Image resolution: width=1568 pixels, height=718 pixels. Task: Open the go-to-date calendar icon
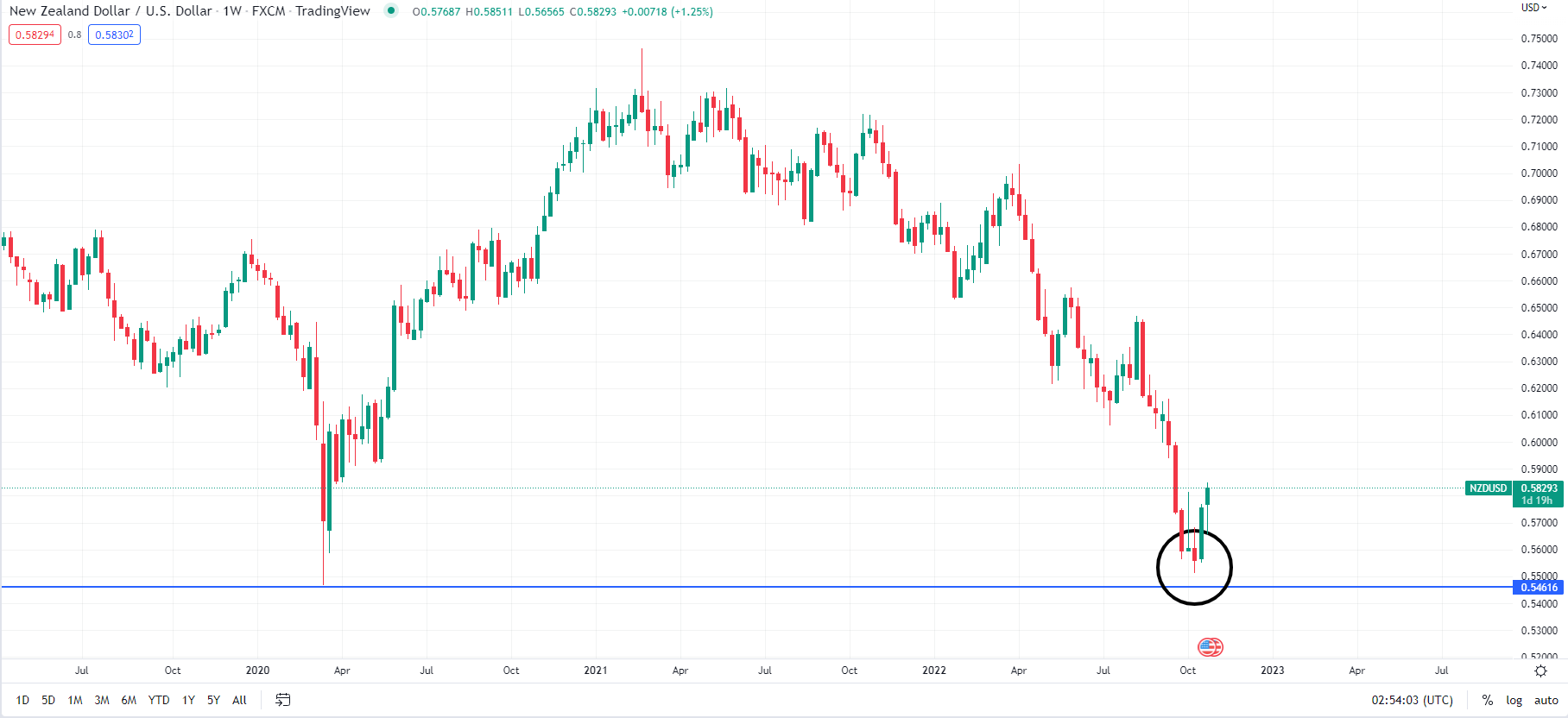point(282,700)
